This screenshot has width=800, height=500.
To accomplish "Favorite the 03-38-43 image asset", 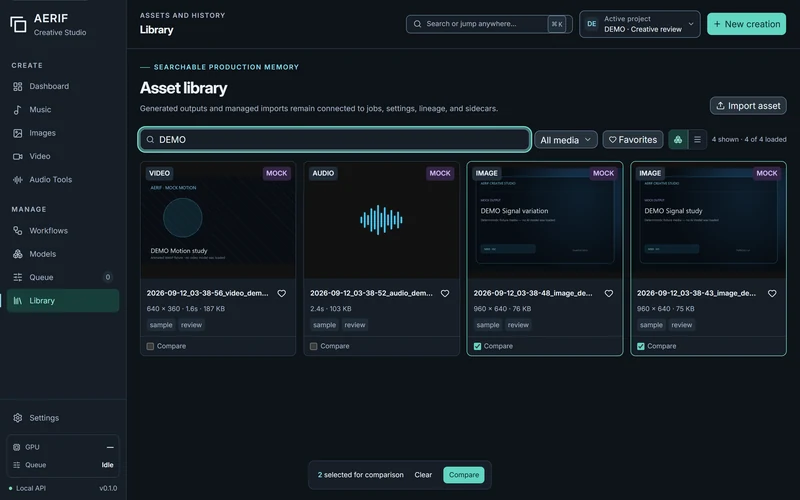I will 772,293.
